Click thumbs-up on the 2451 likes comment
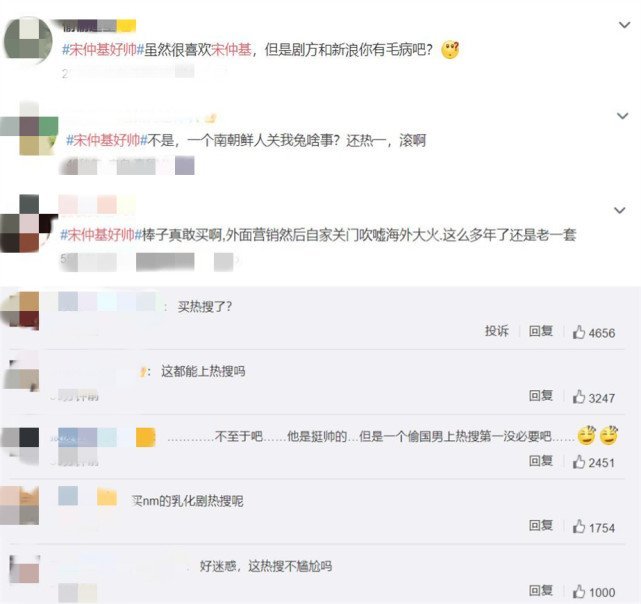Screen dimensions: 641x604 click(x=579, y=462)
